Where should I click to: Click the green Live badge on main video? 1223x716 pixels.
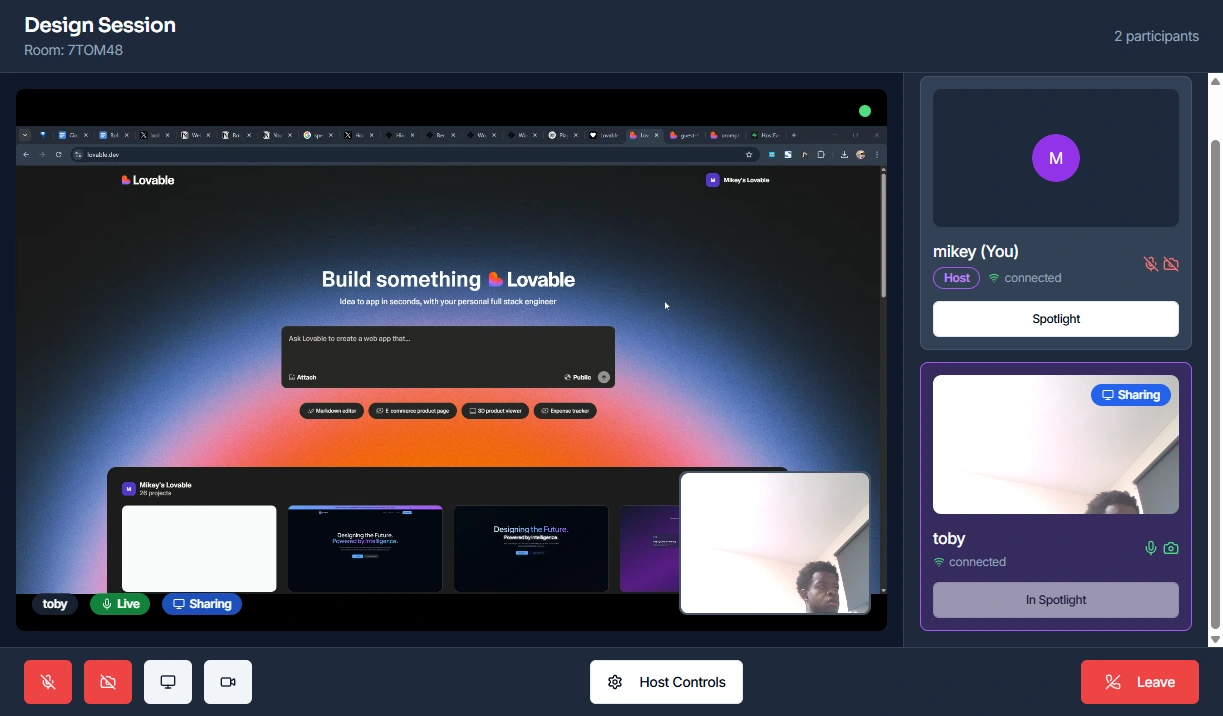point(120,604)
